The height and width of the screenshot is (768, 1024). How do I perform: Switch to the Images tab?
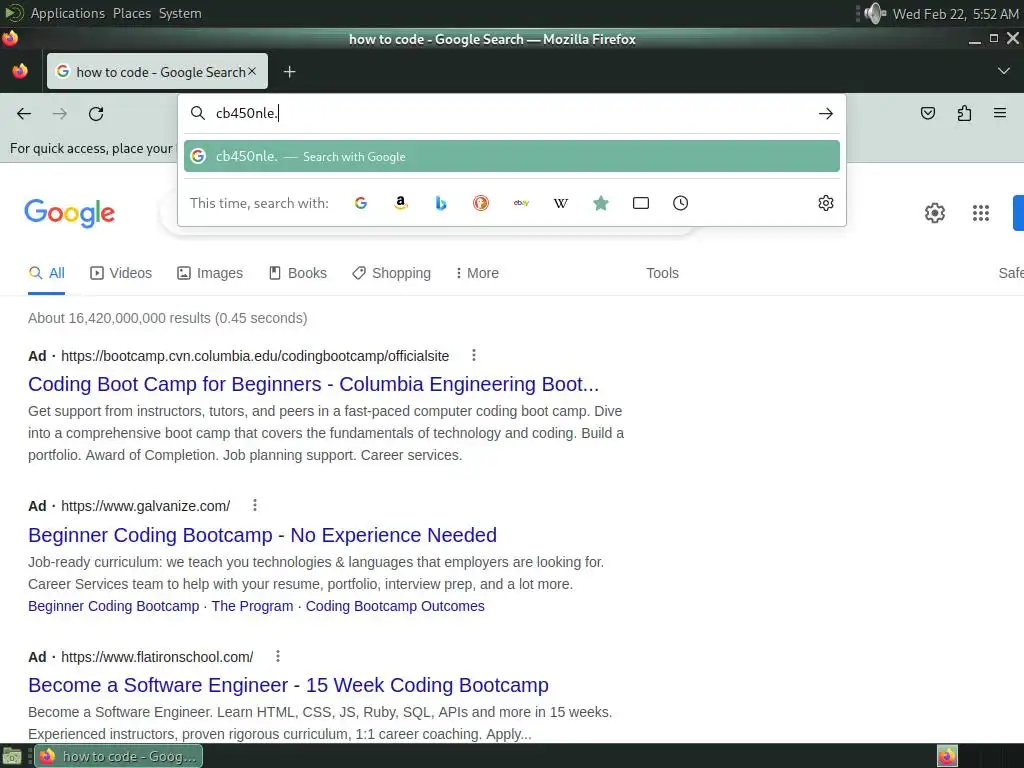[210, 273]
